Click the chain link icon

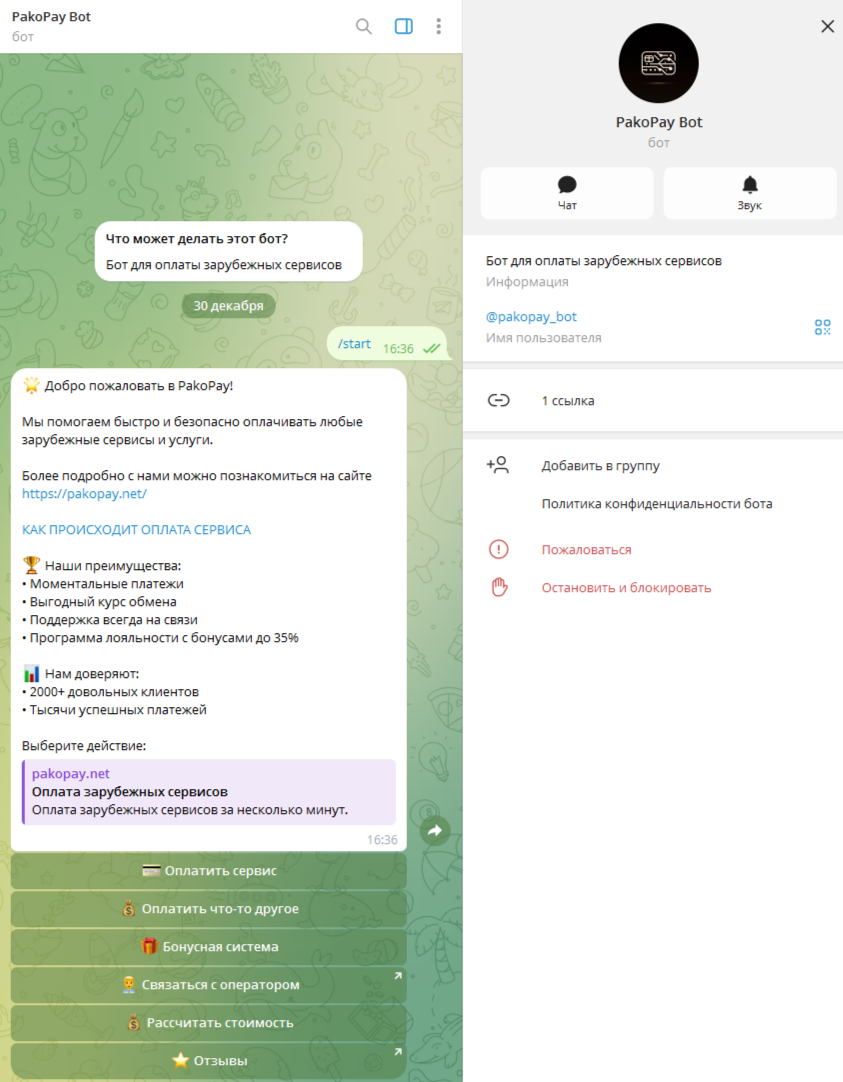pos(499,401)
